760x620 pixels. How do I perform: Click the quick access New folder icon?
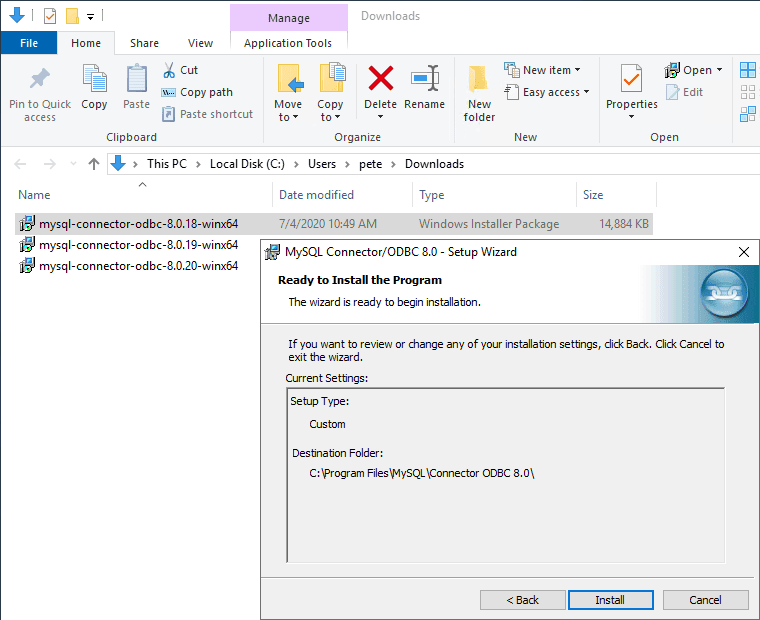[x=72, y=16]
